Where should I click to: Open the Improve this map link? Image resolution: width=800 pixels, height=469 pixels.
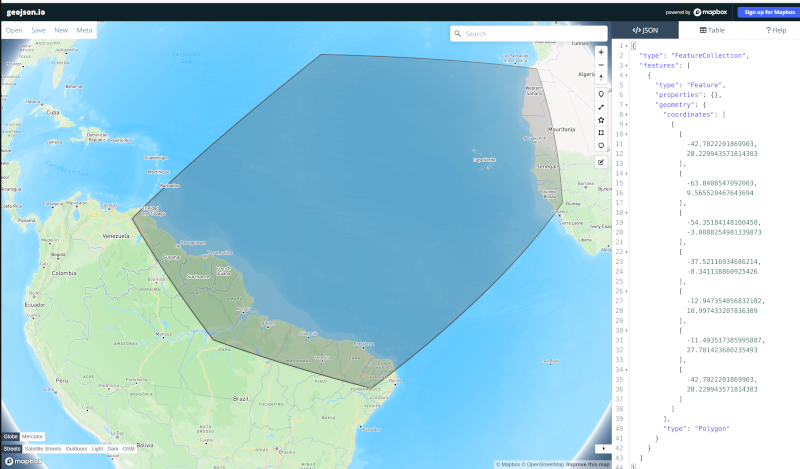(x=588, y=464)
